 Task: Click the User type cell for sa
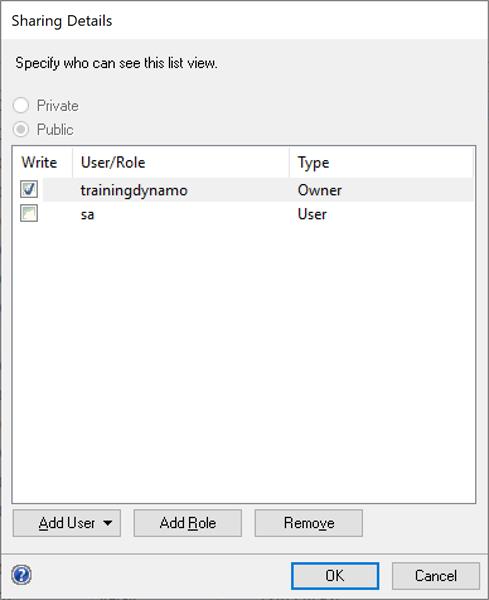pos(312,214)
